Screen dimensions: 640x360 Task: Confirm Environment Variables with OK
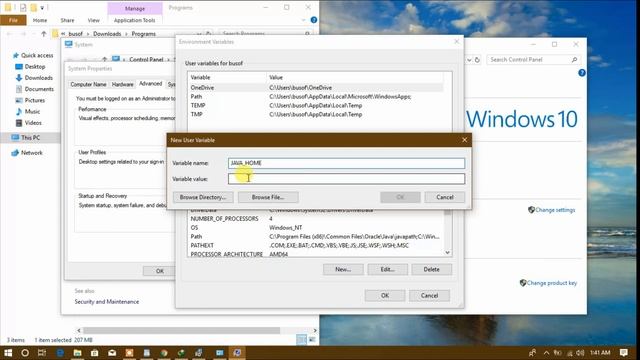[385, 296]
